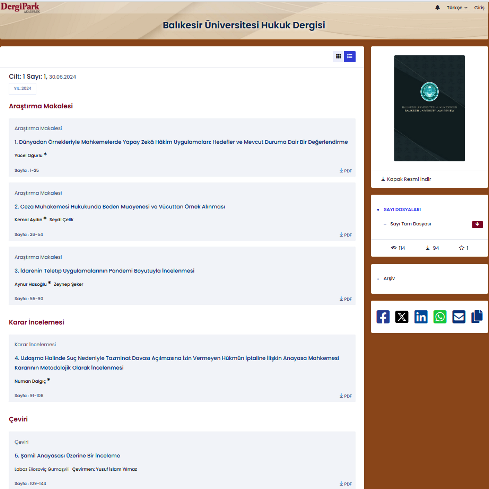This screenshot has height=489, width=489.
Task: Switch to grid view layout icon
Action: 338,56
